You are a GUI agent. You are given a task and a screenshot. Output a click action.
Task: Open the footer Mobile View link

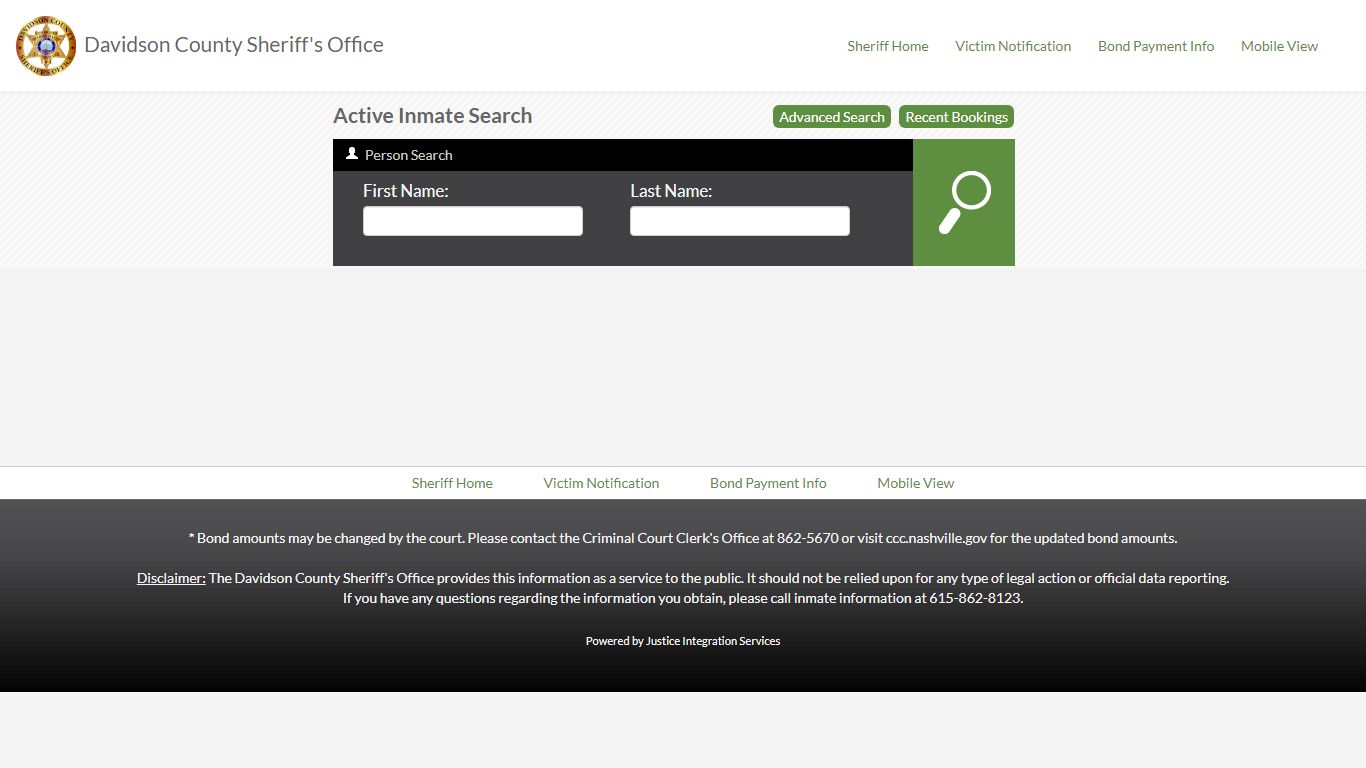tap(915, 483)
